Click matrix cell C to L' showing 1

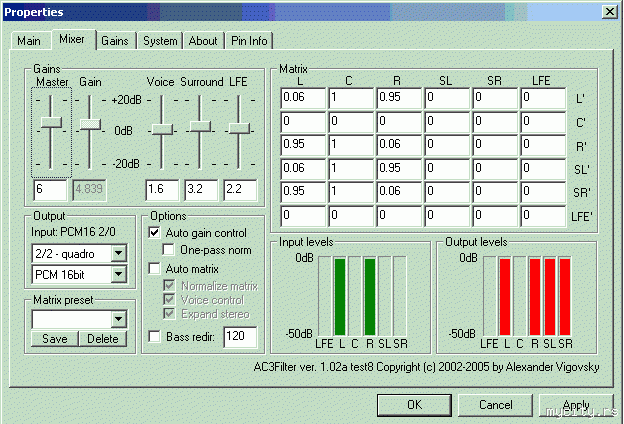[351, 98]
